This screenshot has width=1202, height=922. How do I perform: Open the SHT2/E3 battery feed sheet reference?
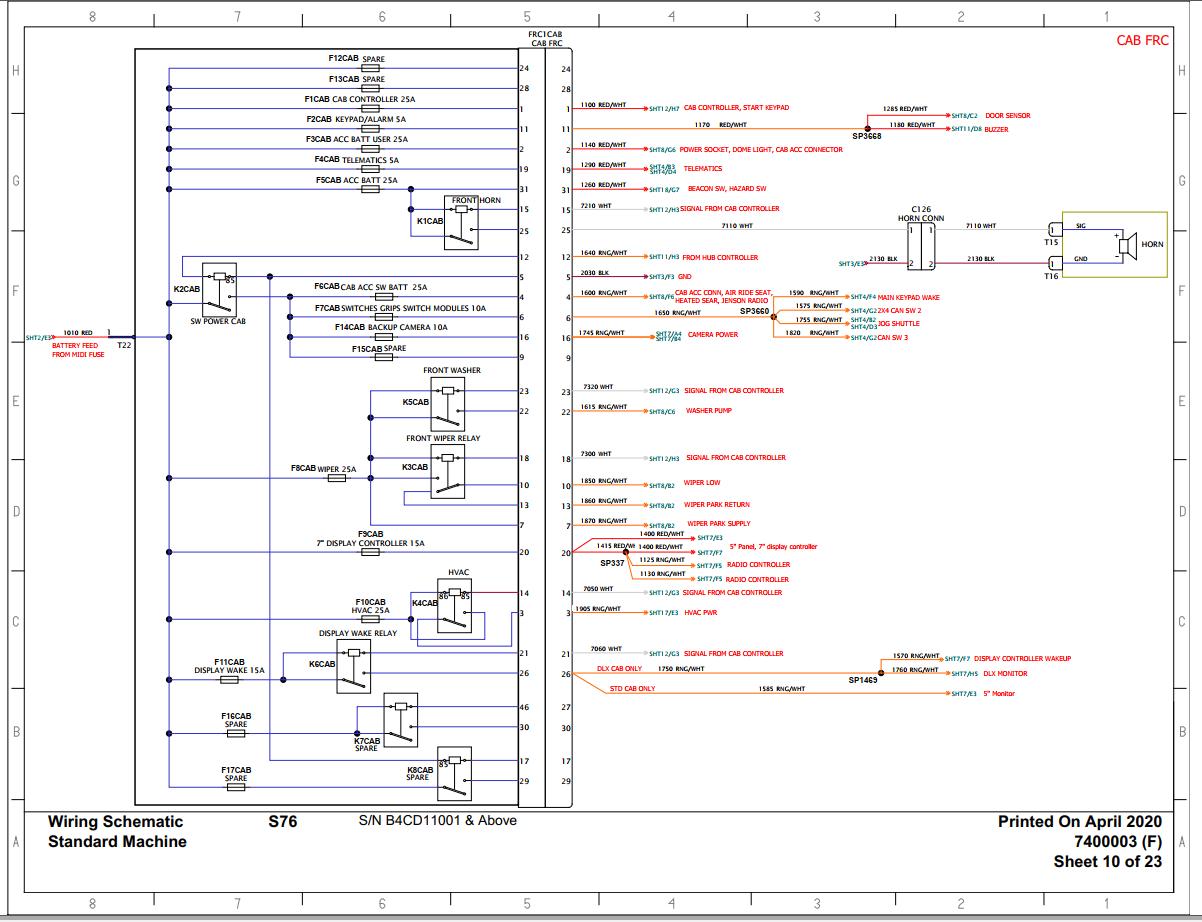(38, 338)
